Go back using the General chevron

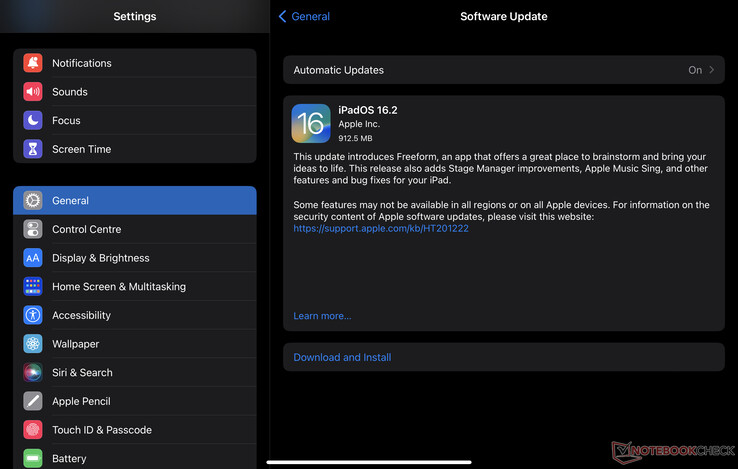click(283, 16)
